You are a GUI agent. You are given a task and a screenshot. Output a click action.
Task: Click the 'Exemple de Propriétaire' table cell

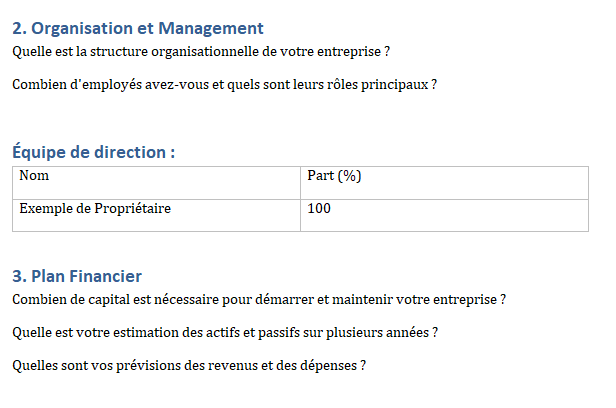tap(156, 216)
